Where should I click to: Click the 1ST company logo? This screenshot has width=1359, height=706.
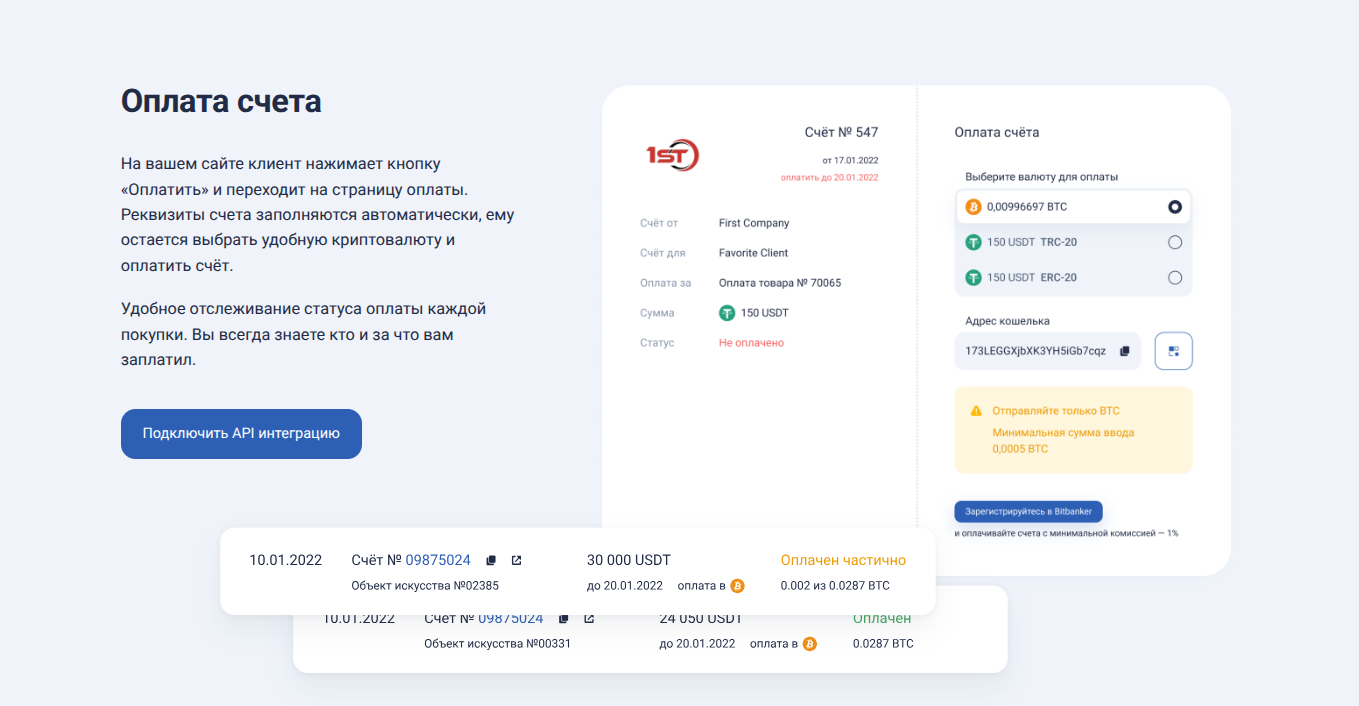pos(672,155)
